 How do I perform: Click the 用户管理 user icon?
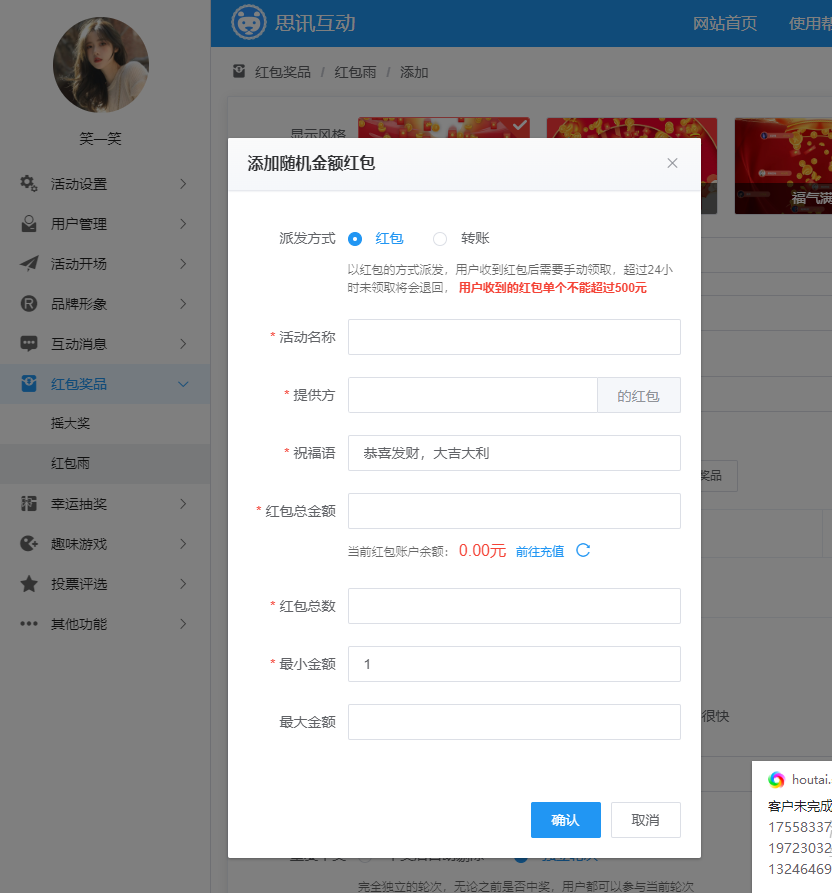click(x=28, y=224)
